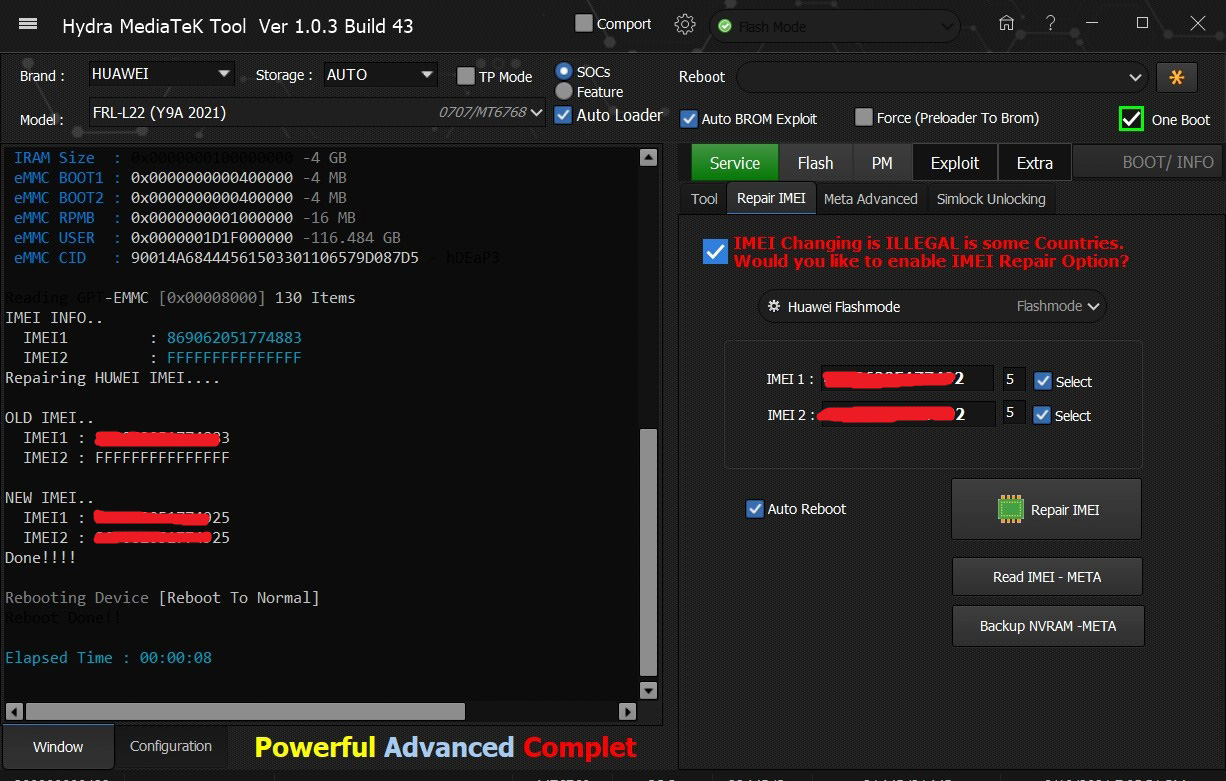Viewport: 1226px width, 781px height.
Task: Open settings gear icon in title bar
Action: [x=685, y=25]
